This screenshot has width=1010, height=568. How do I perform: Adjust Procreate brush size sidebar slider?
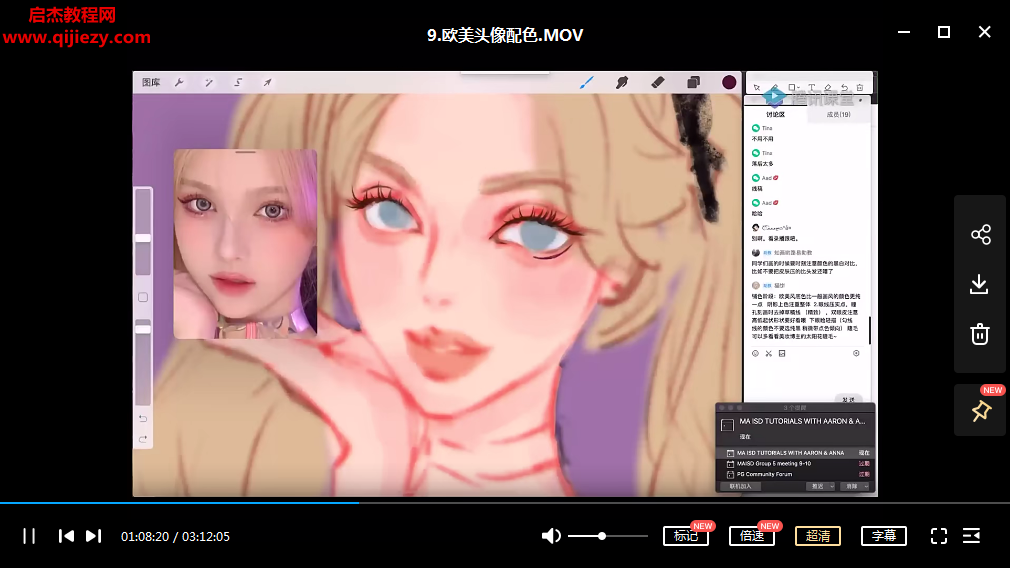click(143, 238)
